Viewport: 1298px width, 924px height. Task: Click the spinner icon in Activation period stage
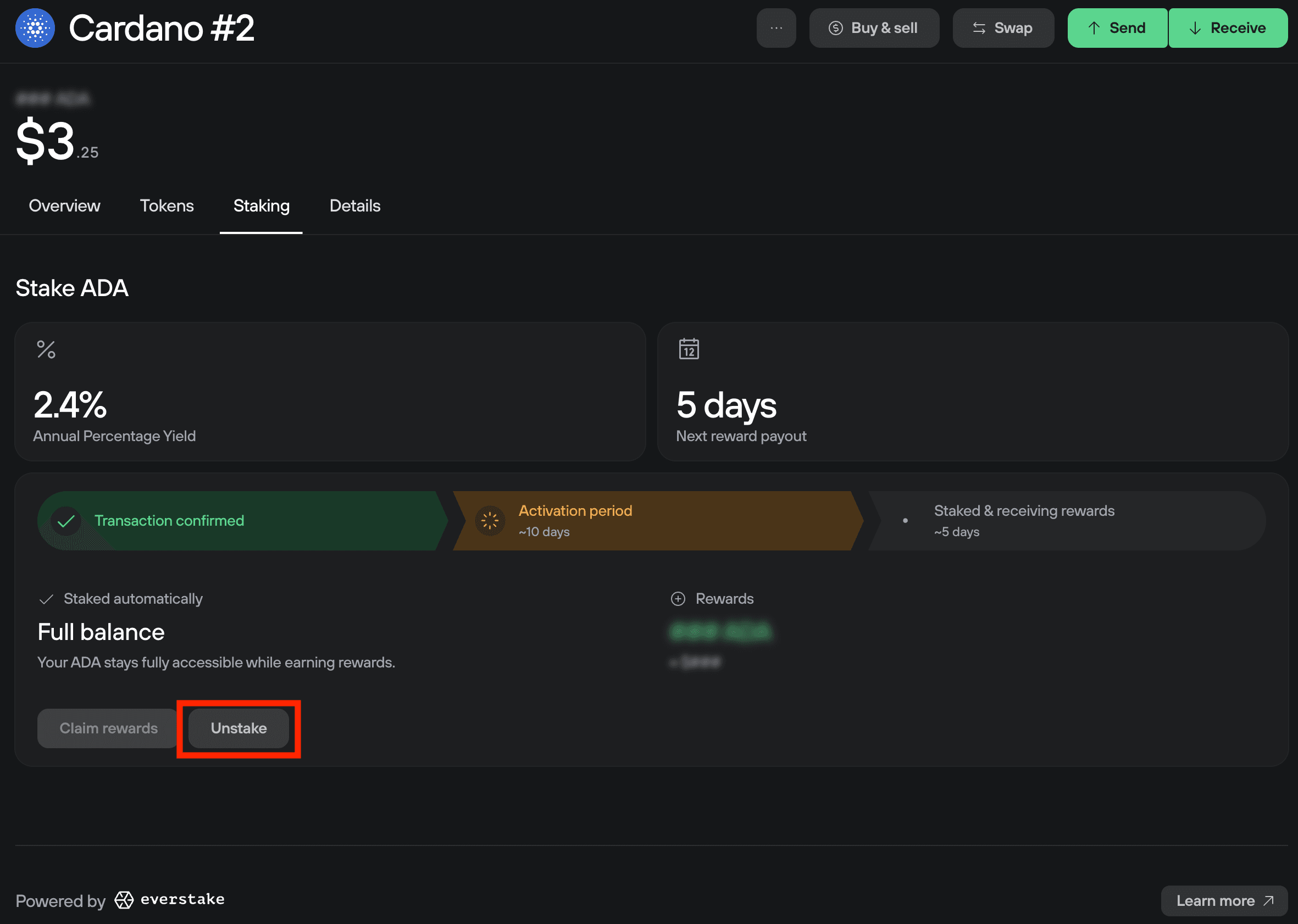[490, 520]
